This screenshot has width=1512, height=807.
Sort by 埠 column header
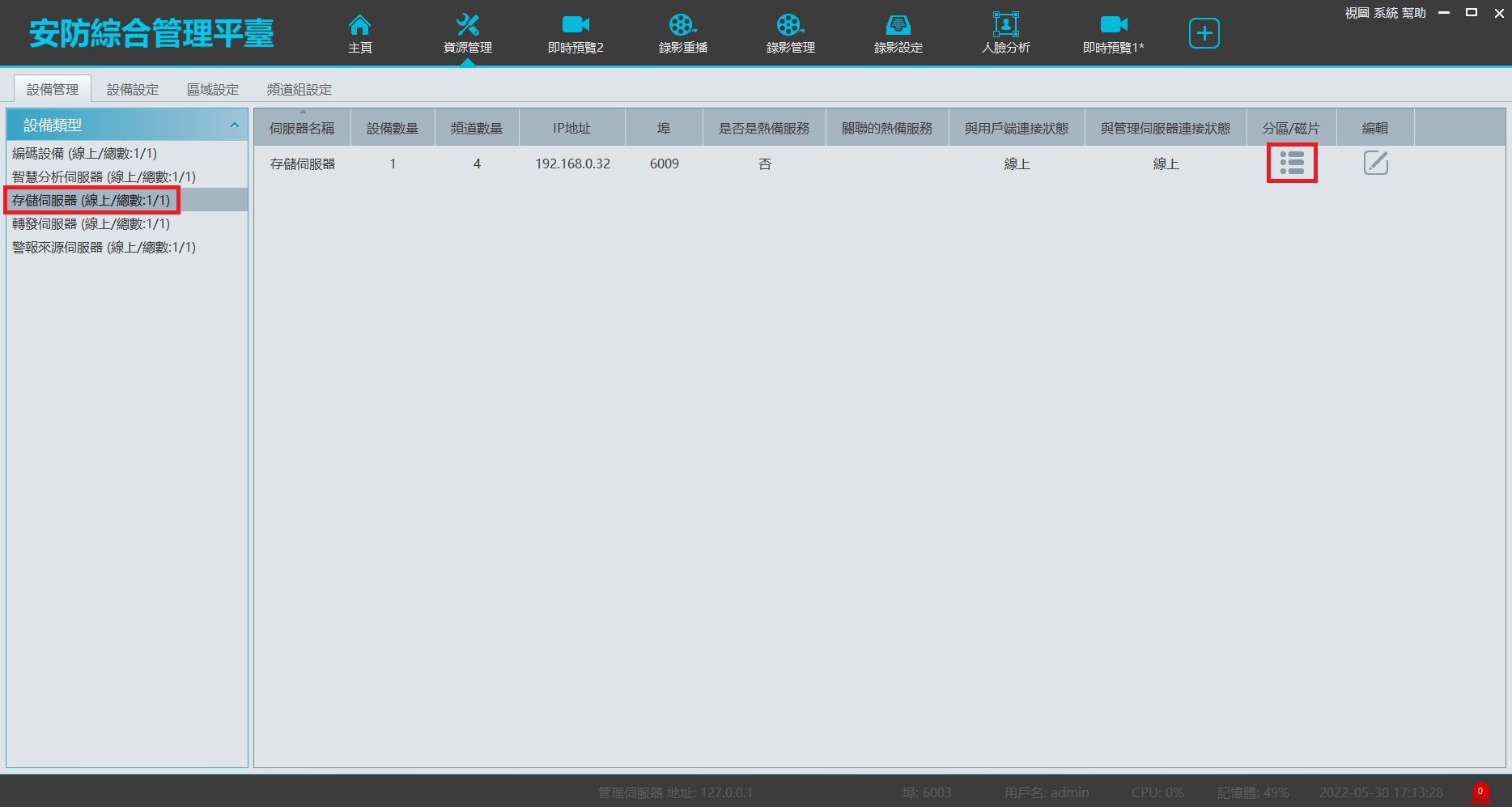point(664,128)
